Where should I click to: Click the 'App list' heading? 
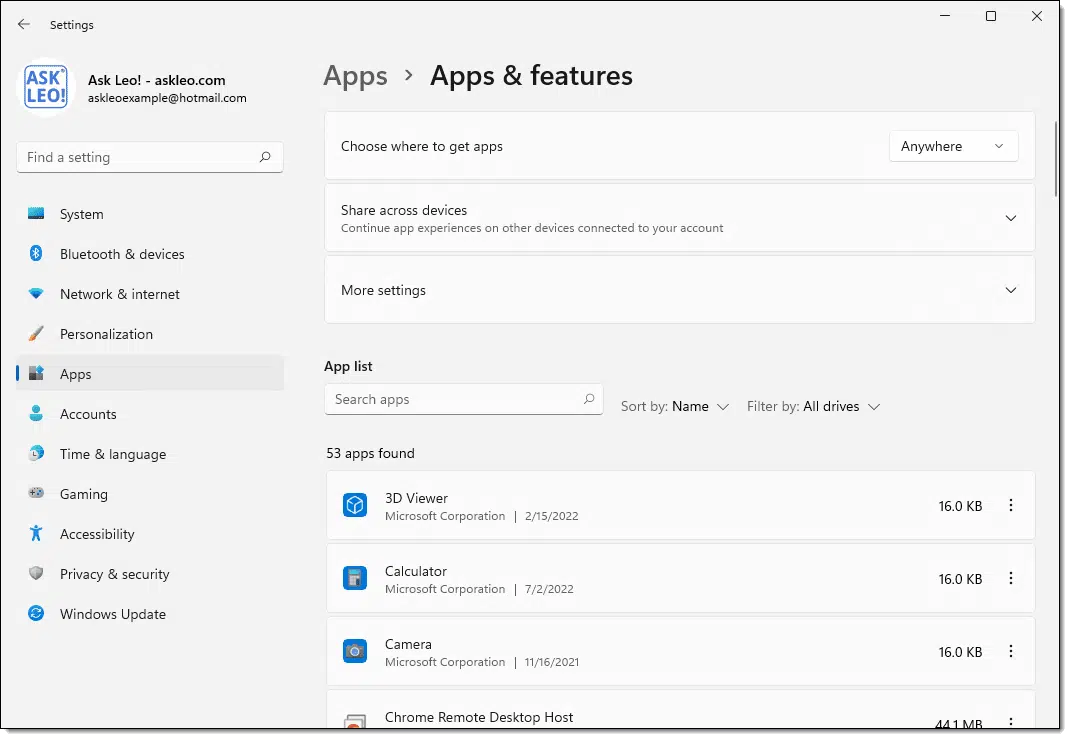coord(349,367)
